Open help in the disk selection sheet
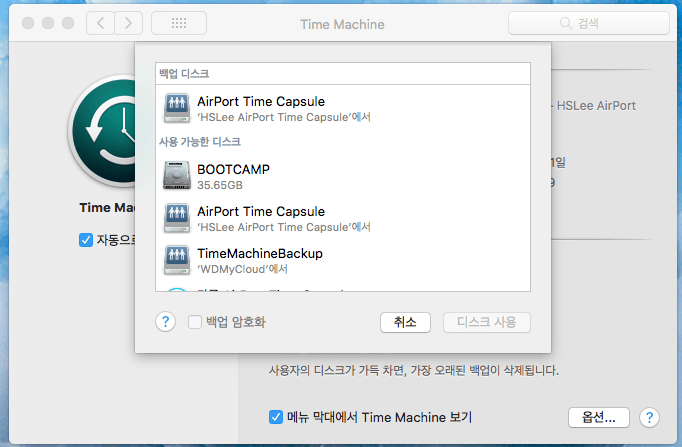Viewport: 682px width, 447px height. [165, 322]
